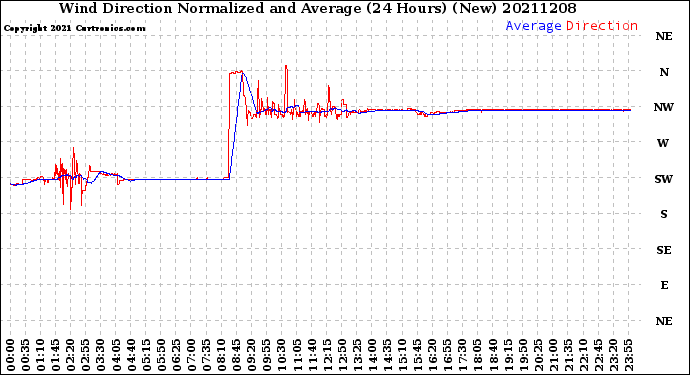The image size is (690, 375).
Task: Click the '13:25' time axis label
Action: tap(357, 355)
